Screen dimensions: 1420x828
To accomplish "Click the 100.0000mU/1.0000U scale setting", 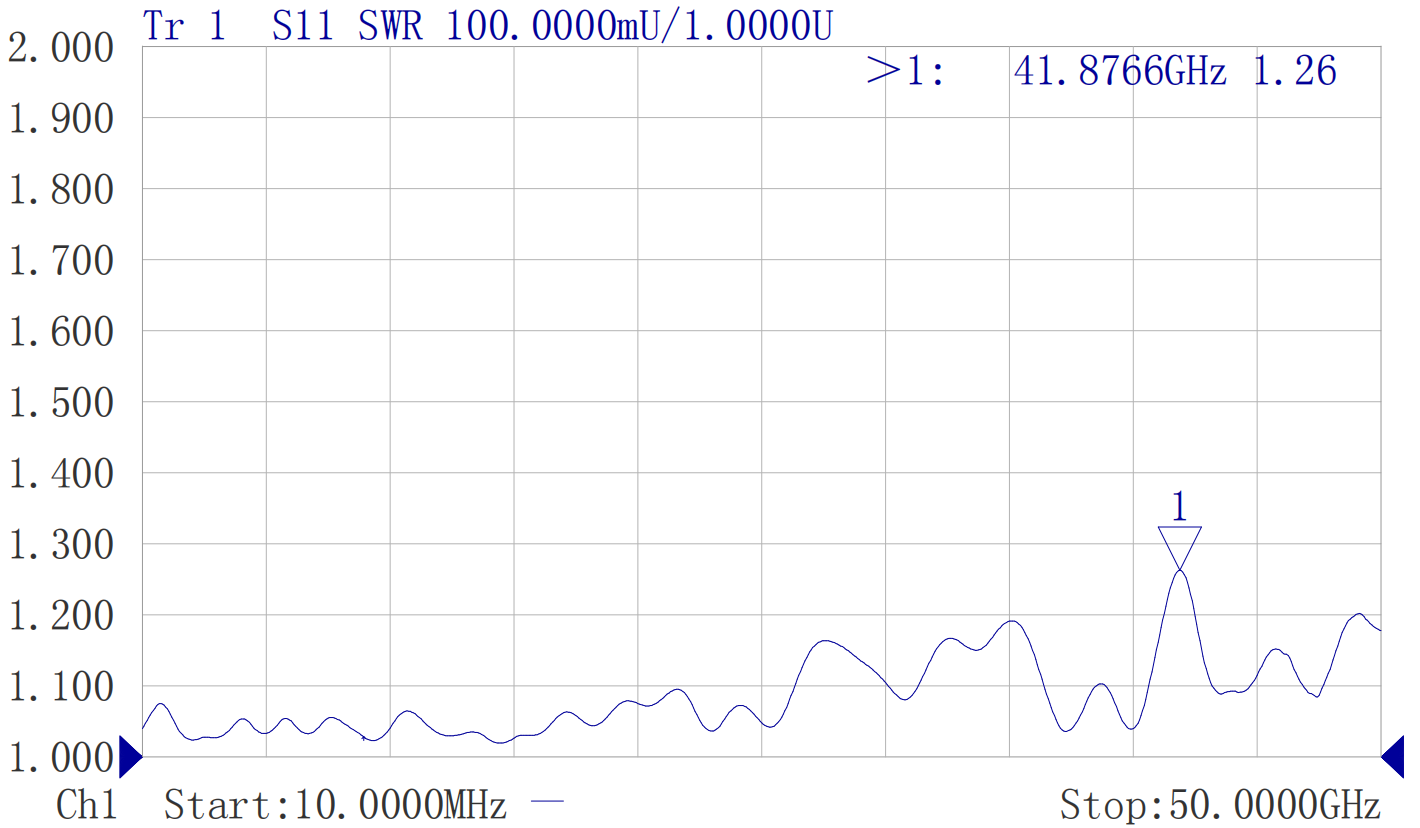I will pos(638,26).
